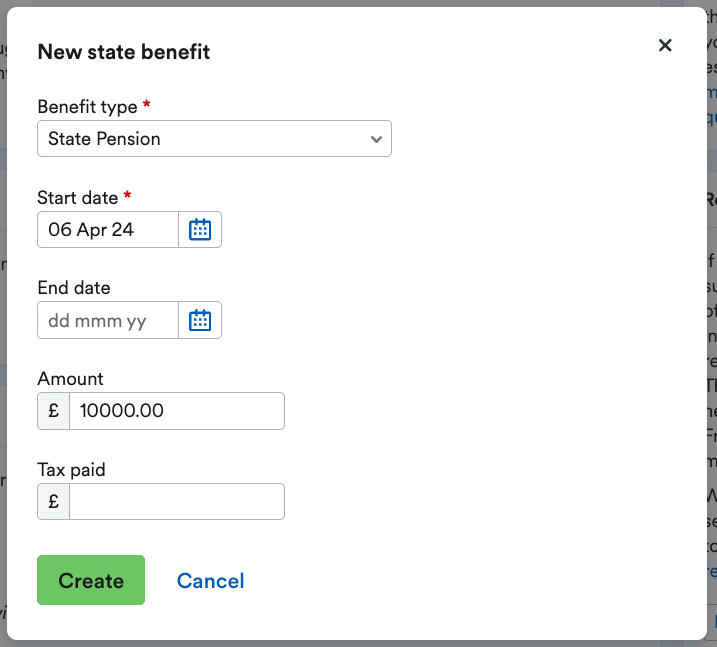Focus the Amount input field

coord(177,411)
